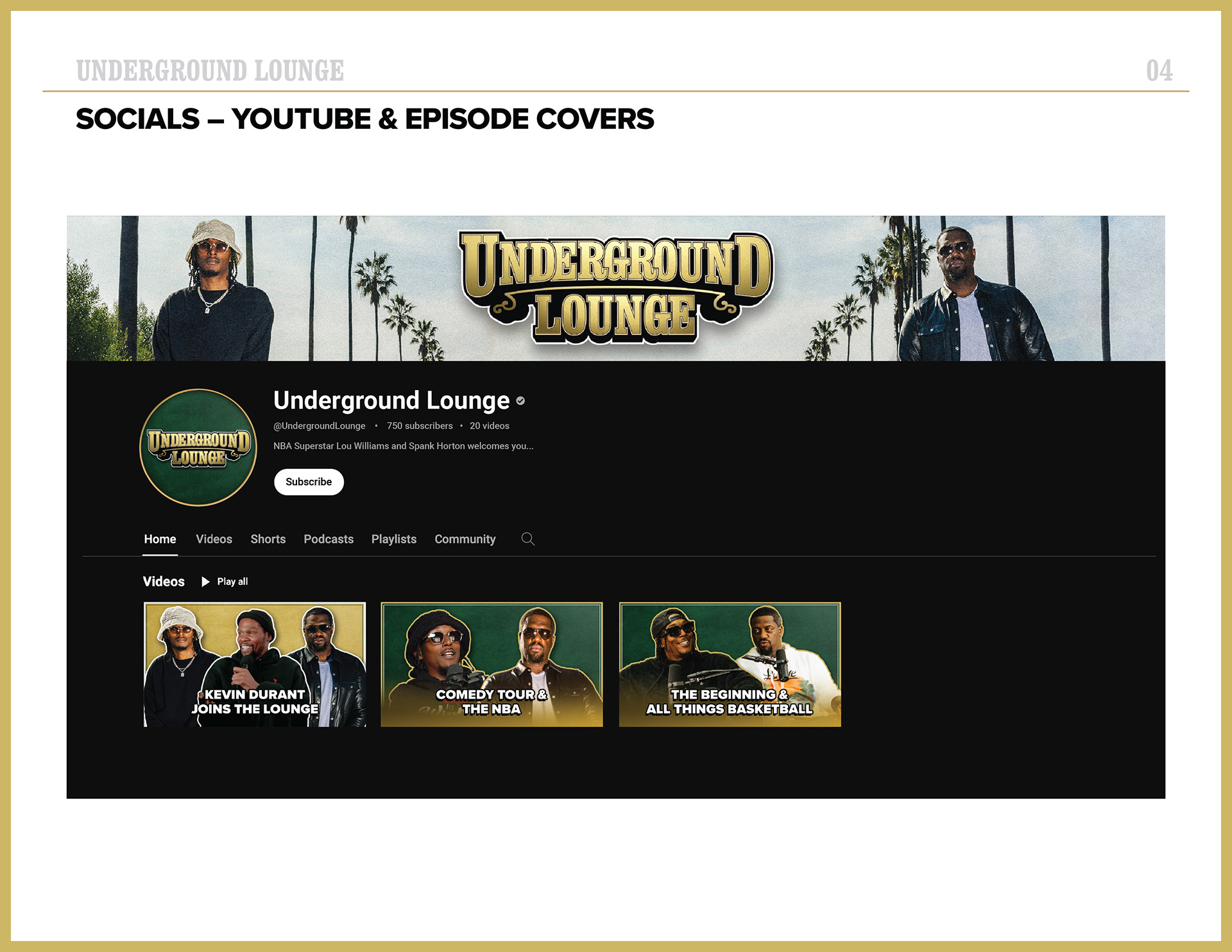
Task: Click the round Underground Lounge channel avatar
Action: coord(198,448)
